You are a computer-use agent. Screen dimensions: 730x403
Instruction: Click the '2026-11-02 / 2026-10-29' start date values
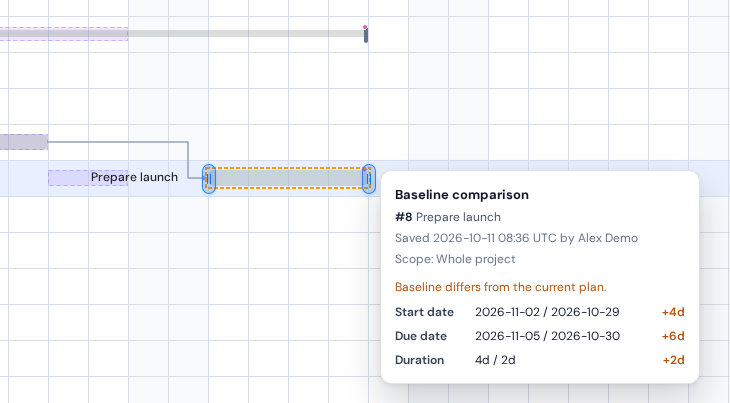tap(547, 312)
